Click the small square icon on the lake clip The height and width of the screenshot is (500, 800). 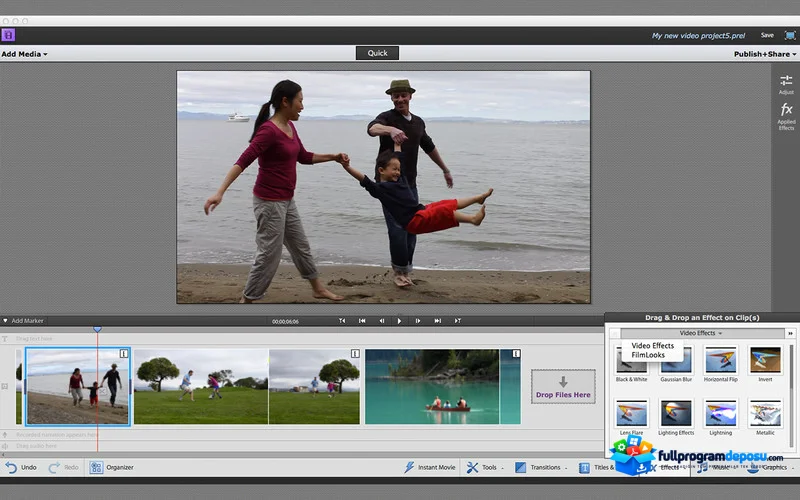click(x=516, y=354)
